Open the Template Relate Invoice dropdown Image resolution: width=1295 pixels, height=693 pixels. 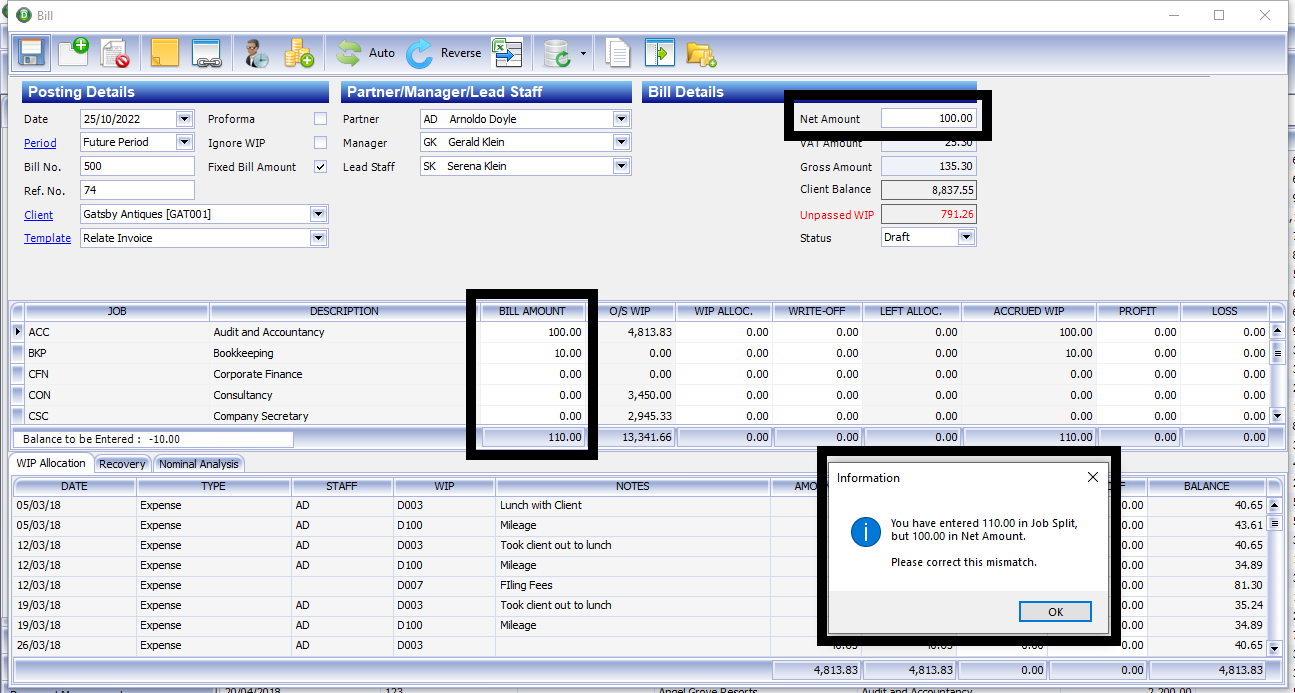[318, 238]
